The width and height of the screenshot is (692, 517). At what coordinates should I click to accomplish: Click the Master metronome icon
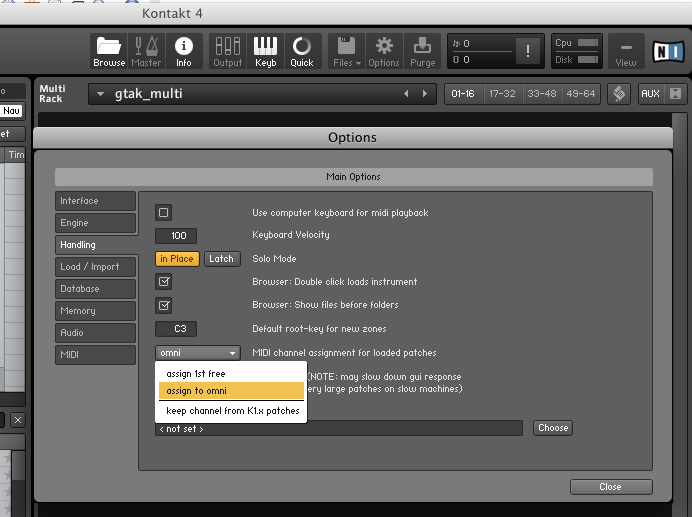[x=146, y=50]
